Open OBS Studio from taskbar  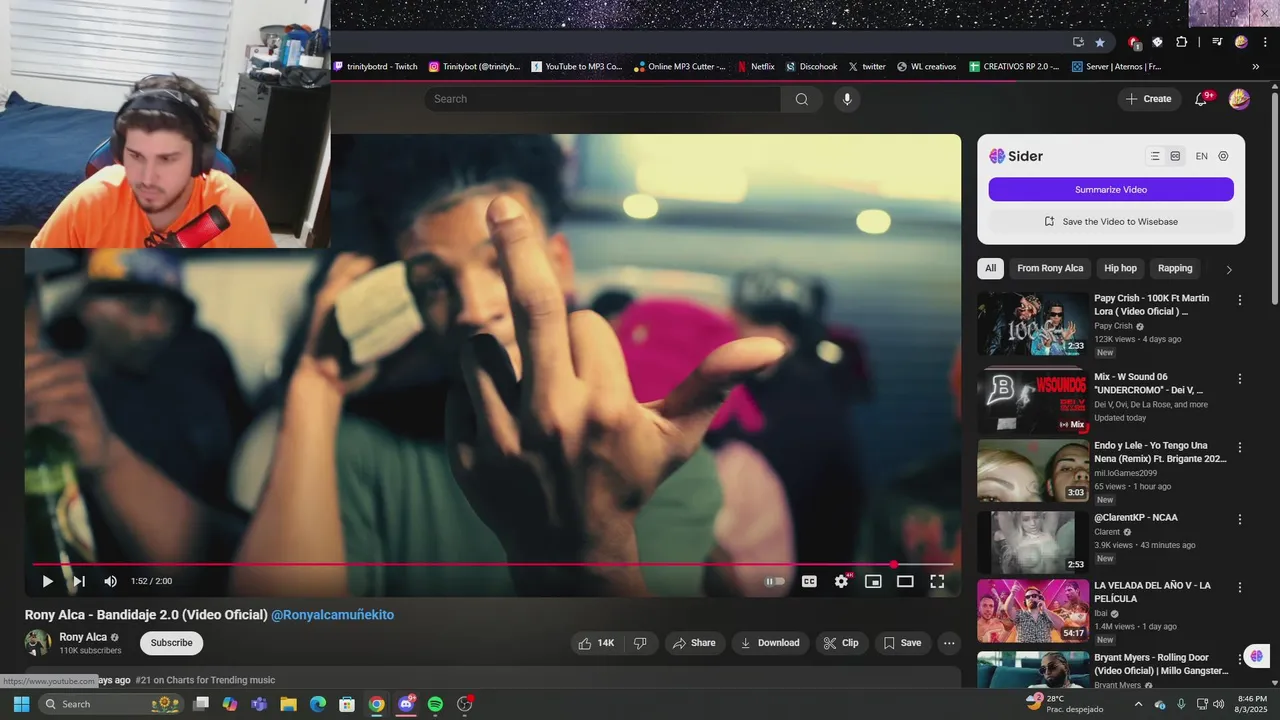tap(464, 704)
